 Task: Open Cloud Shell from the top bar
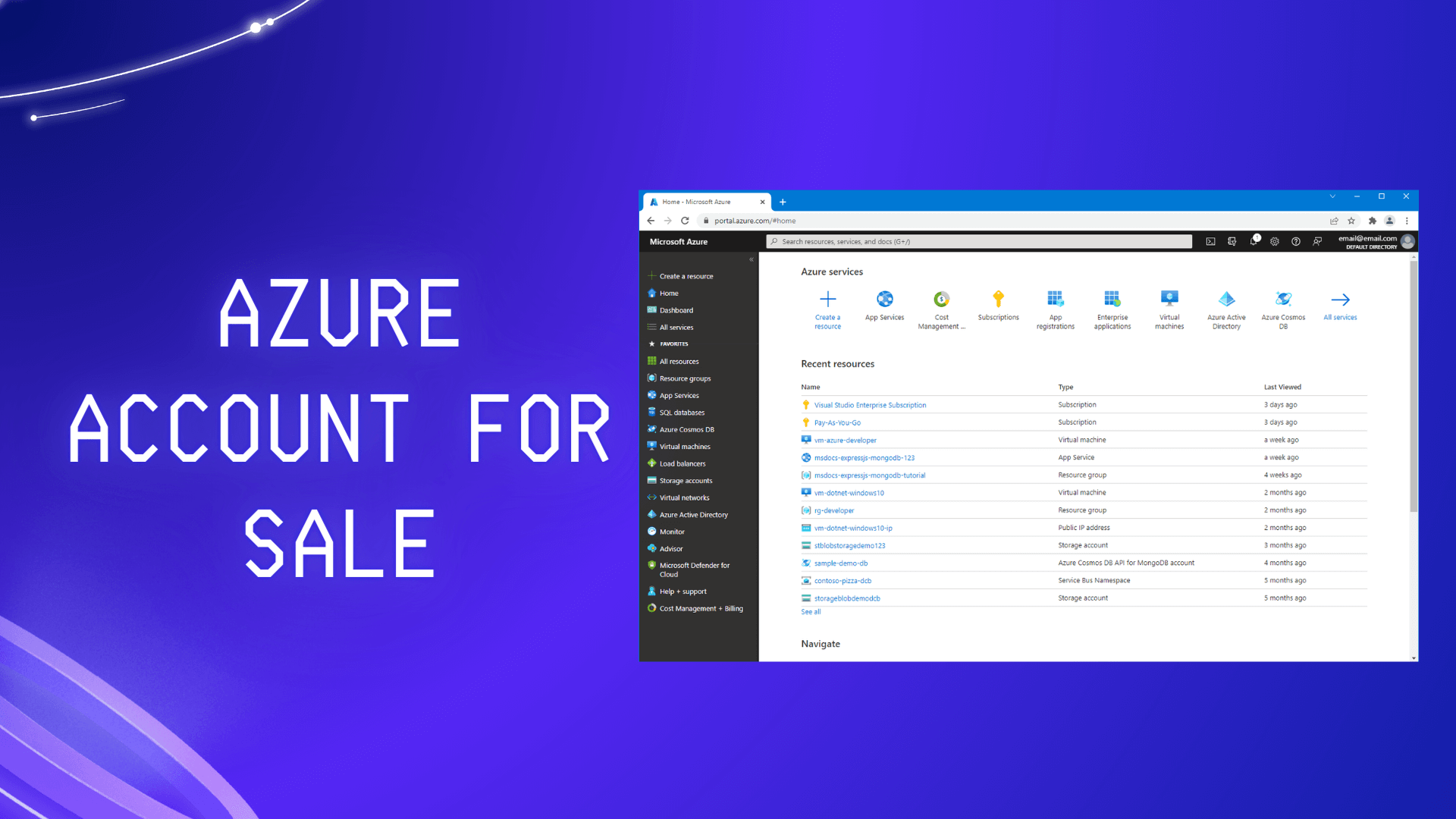pyautogui.click(x=1211, y=241)
